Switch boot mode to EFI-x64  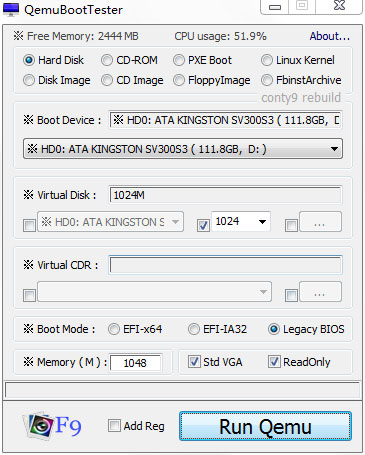pos(113,329)
